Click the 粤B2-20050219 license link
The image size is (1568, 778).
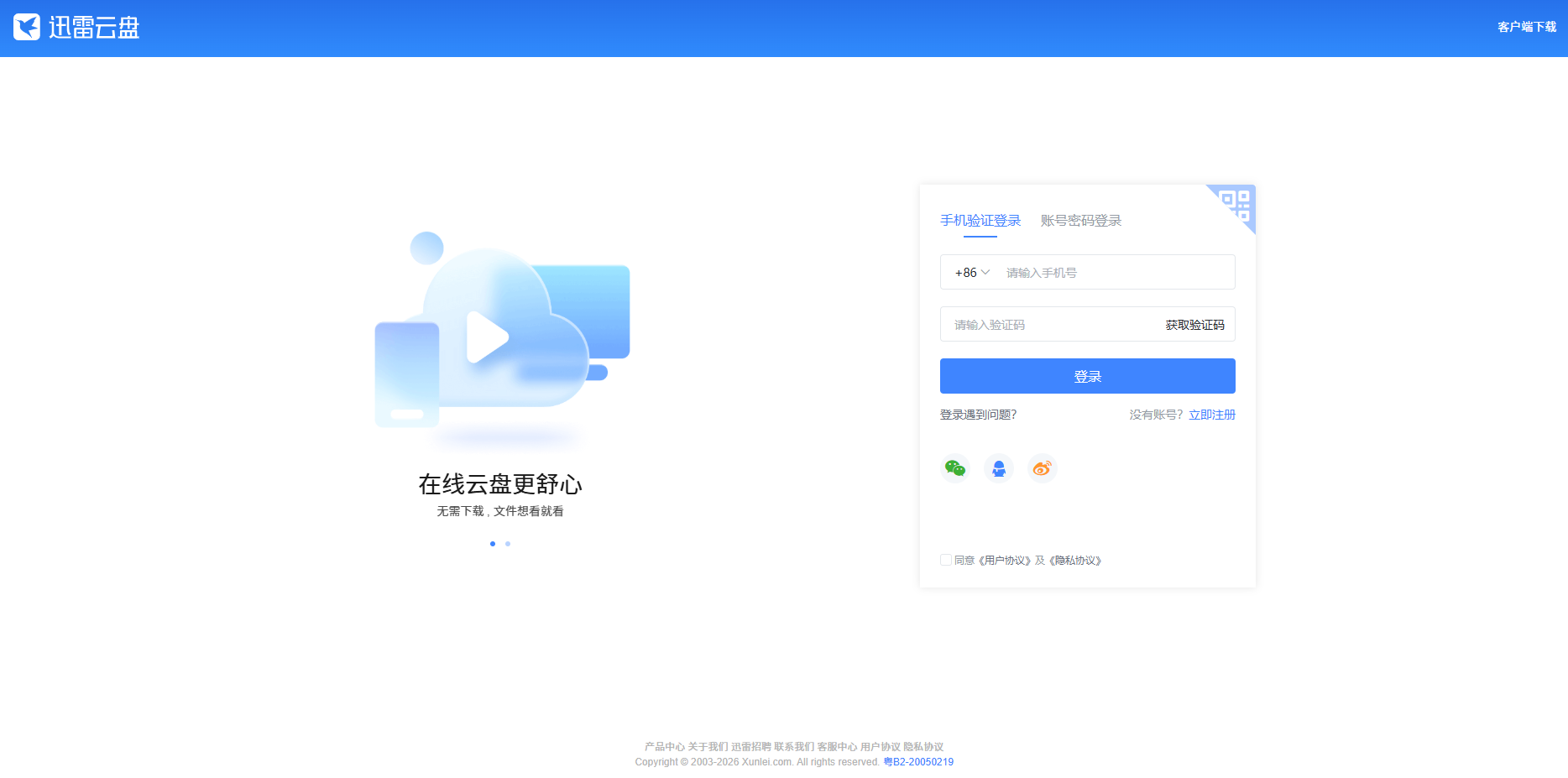tap(918, 762)
